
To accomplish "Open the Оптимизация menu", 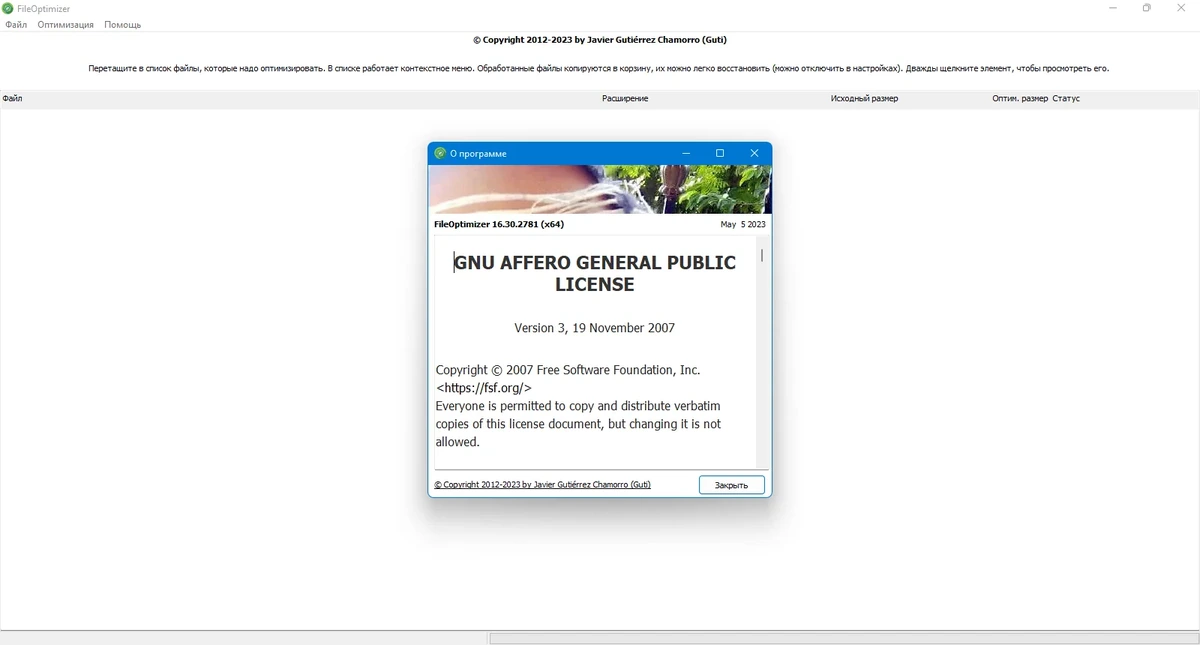I will pos(66,24).
